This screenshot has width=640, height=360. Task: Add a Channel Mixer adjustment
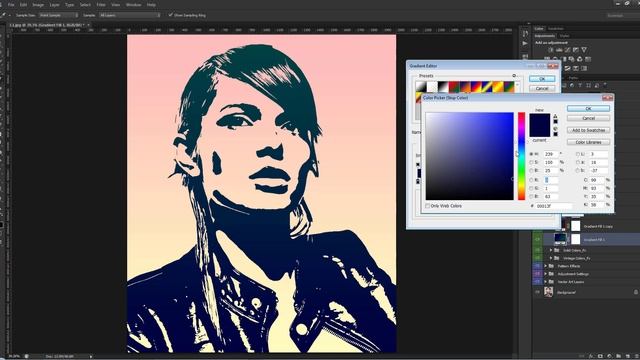click(x=580, y=59)
